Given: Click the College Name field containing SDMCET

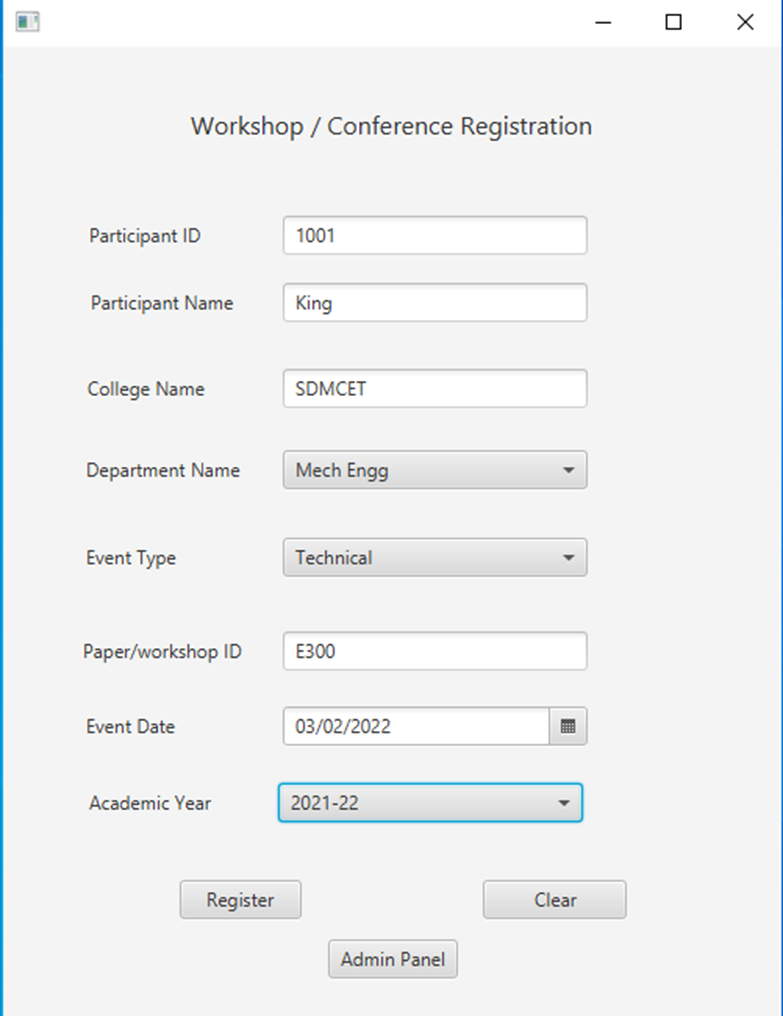Looking at the screenshot, I should point(434,388).
